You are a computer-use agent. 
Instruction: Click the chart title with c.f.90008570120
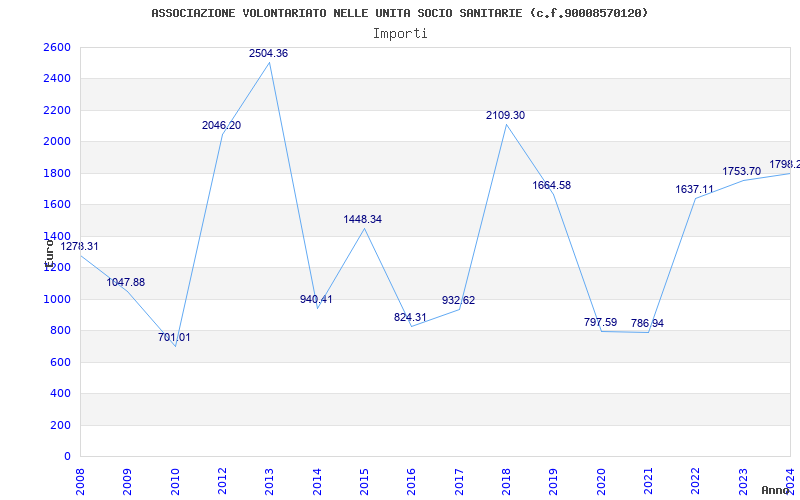coord(399,13)
